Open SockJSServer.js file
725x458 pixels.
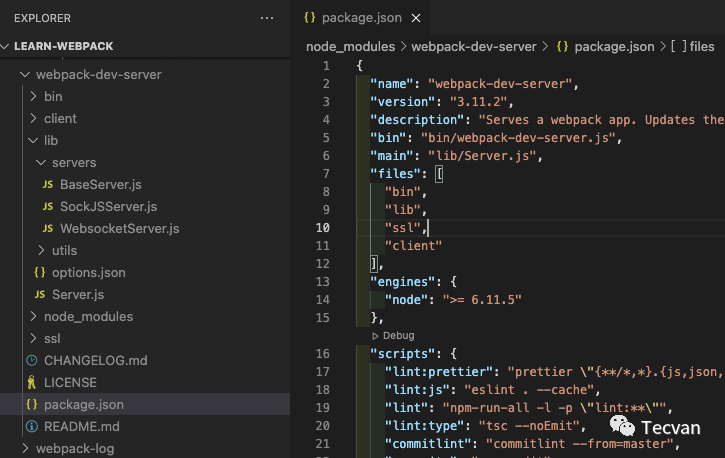click(x=109, y=207)
